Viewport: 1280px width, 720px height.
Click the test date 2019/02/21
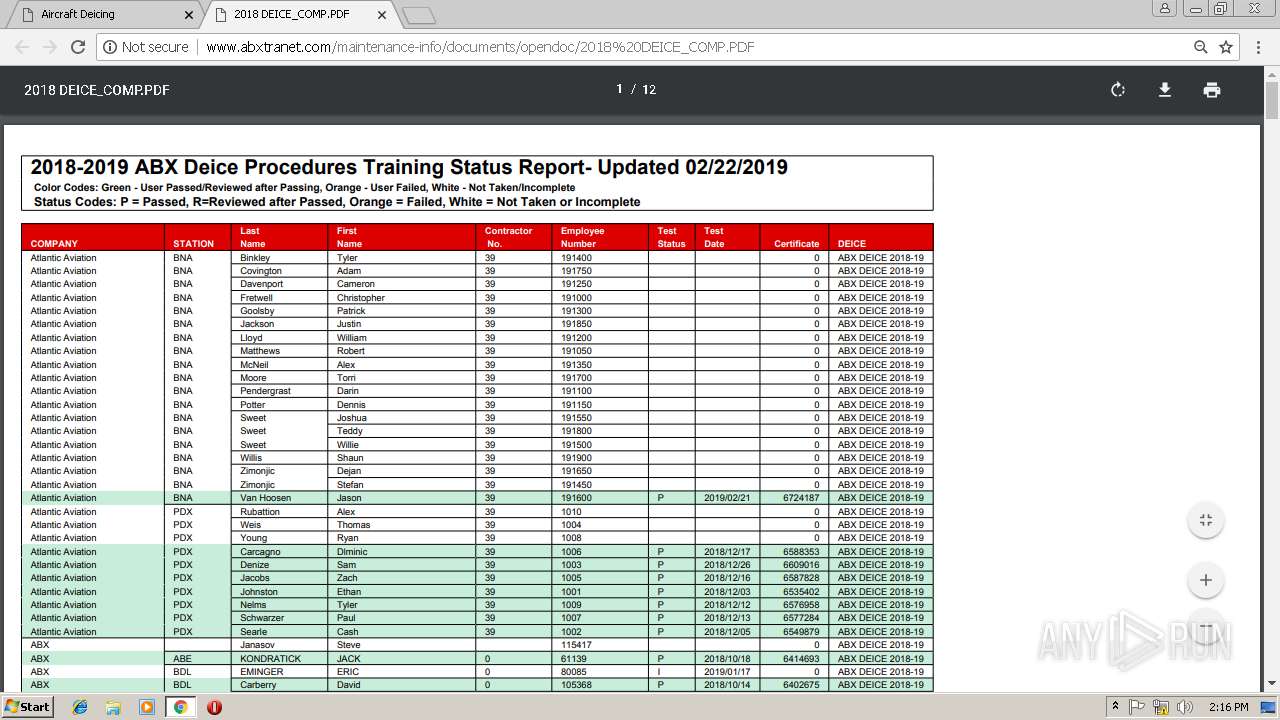tap(727, 498)
